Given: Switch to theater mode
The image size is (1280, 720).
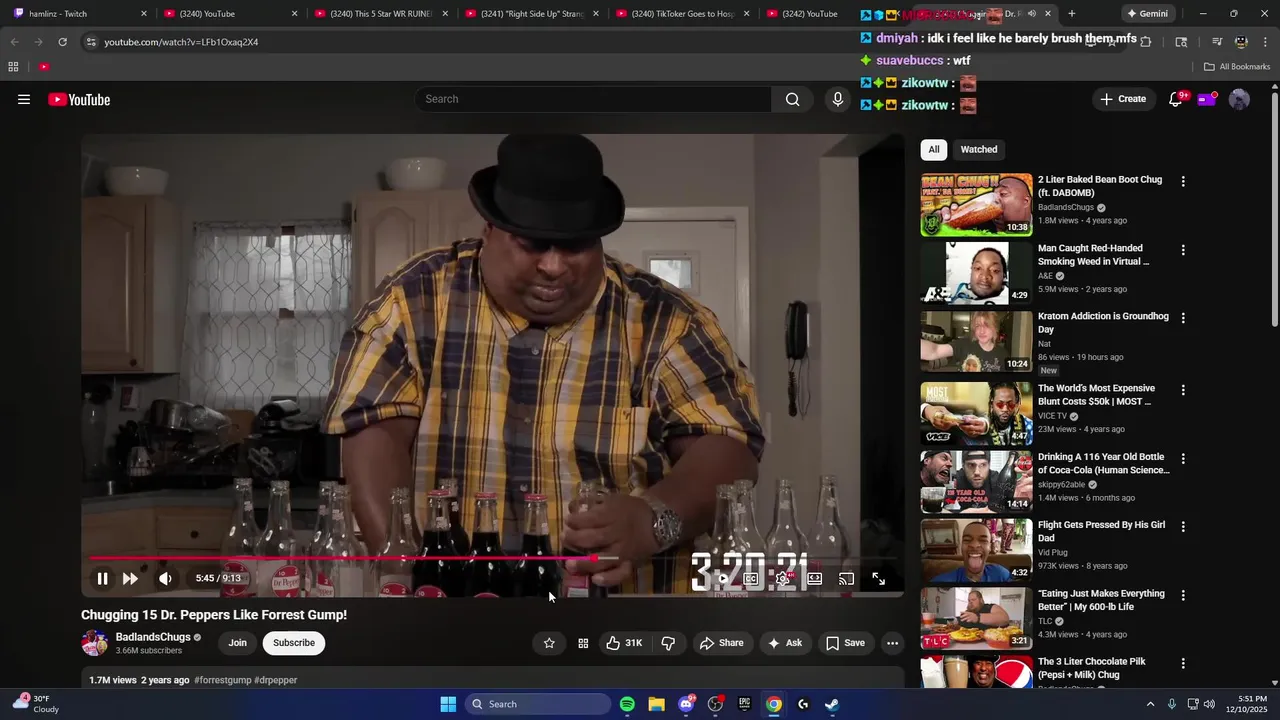Looking at the screenshot, I should [x=815, y=578].
